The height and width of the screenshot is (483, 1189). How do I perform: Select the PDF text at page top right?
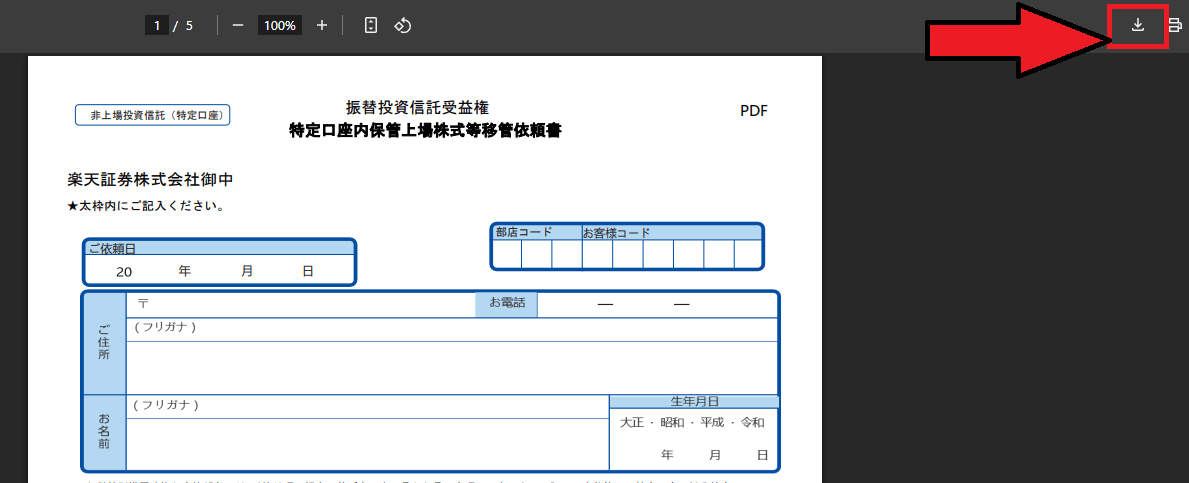pyautogui.click(x=754, y=111)
